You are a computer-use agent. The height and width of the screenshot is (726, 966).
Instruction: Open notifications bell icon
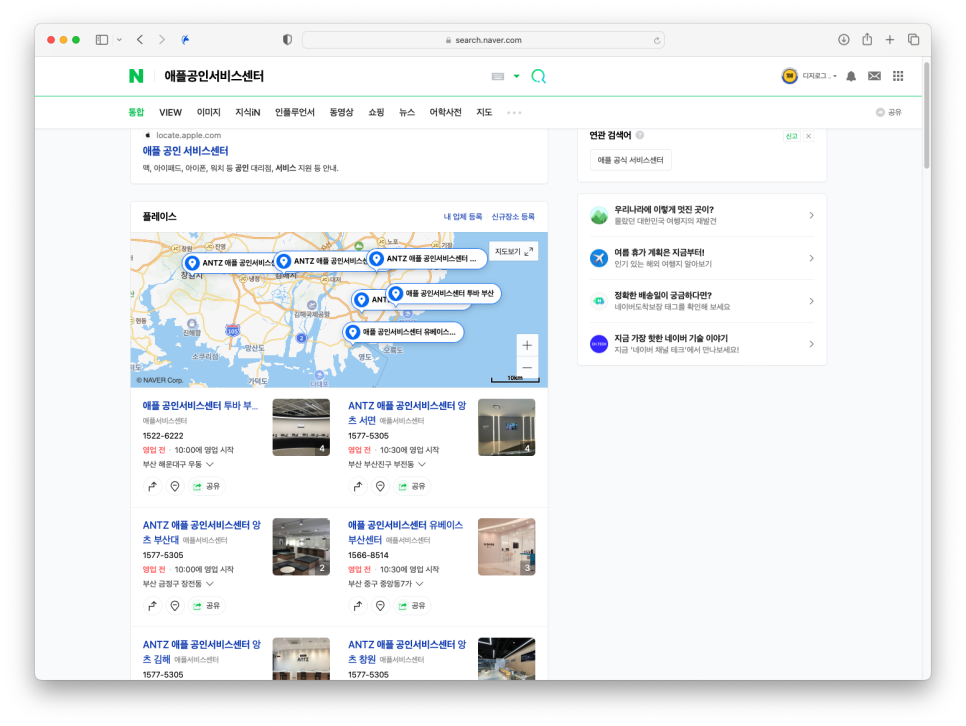(851, 76)
